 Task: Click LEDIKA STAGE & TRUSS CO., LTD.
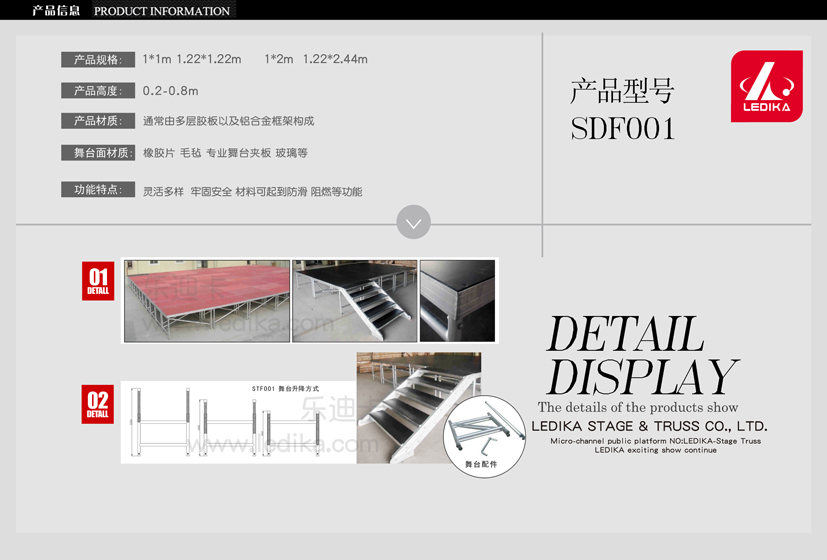point(649,426)
